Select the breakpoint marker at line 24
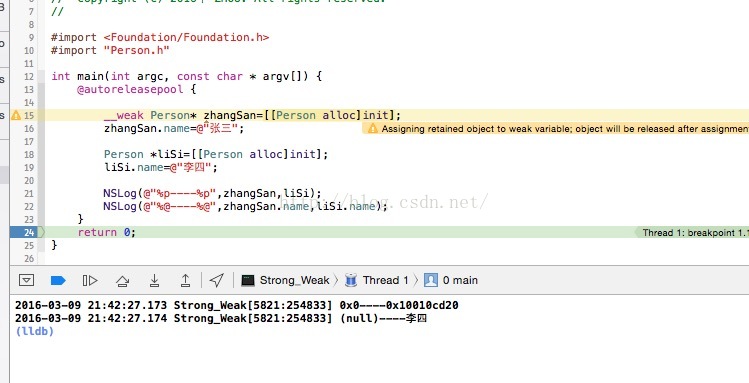Viewport: 749px width, 383px height. (27, 232)
